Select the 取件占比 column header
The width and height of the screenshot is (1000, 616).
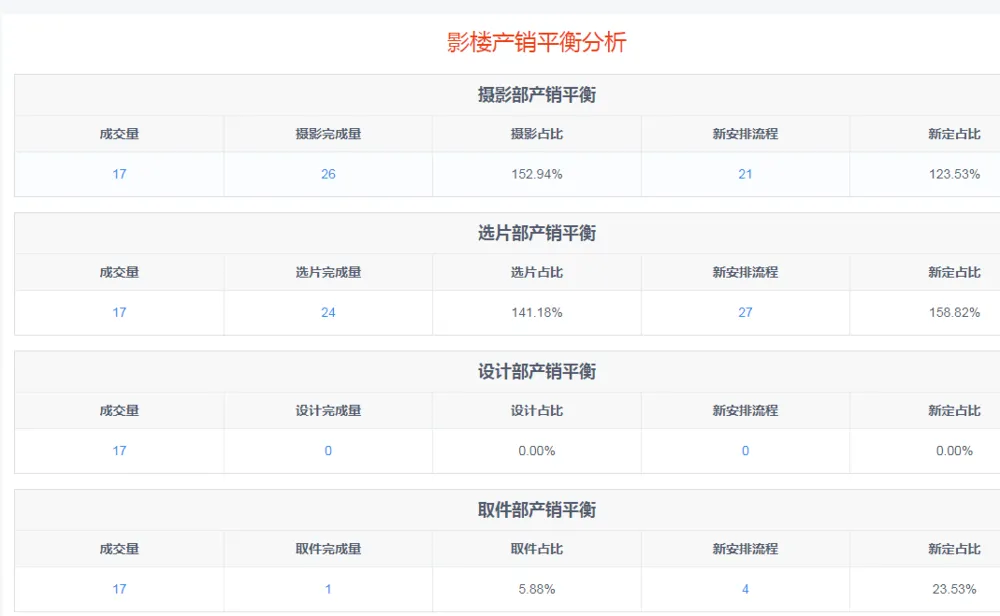coord(537,549)
